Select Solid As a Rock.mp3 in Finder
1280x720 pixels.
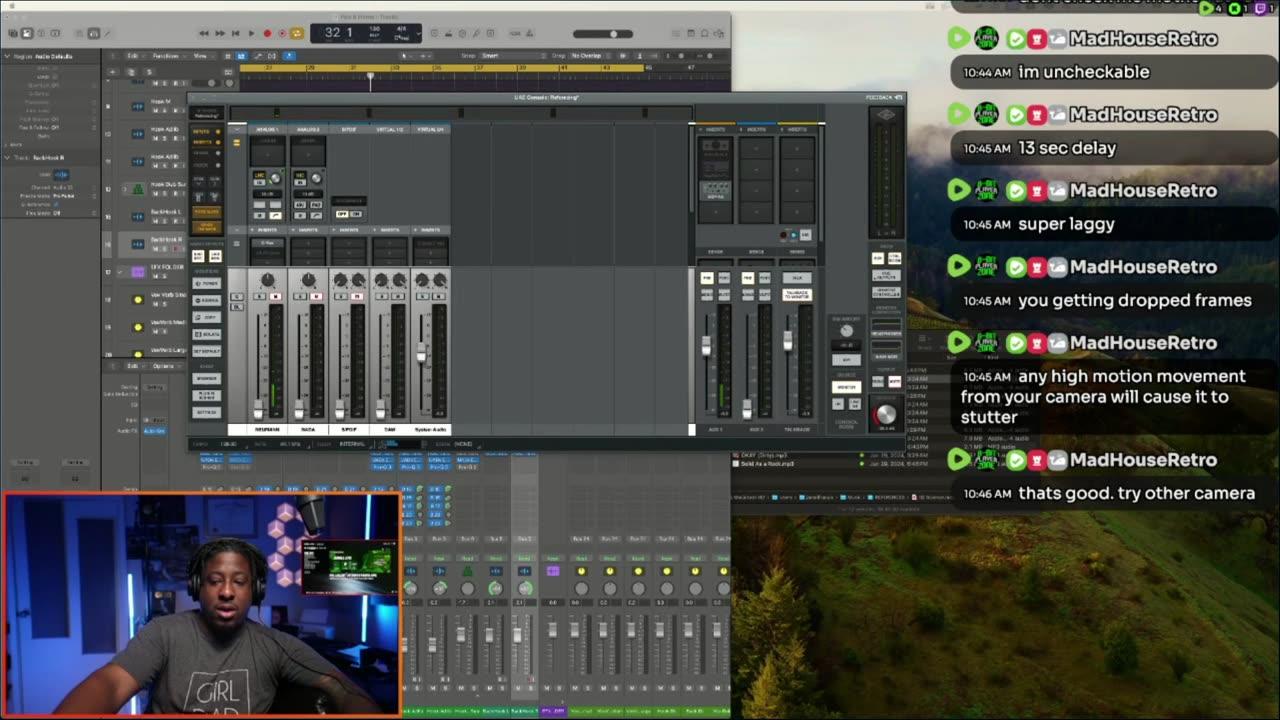[768, 464]
